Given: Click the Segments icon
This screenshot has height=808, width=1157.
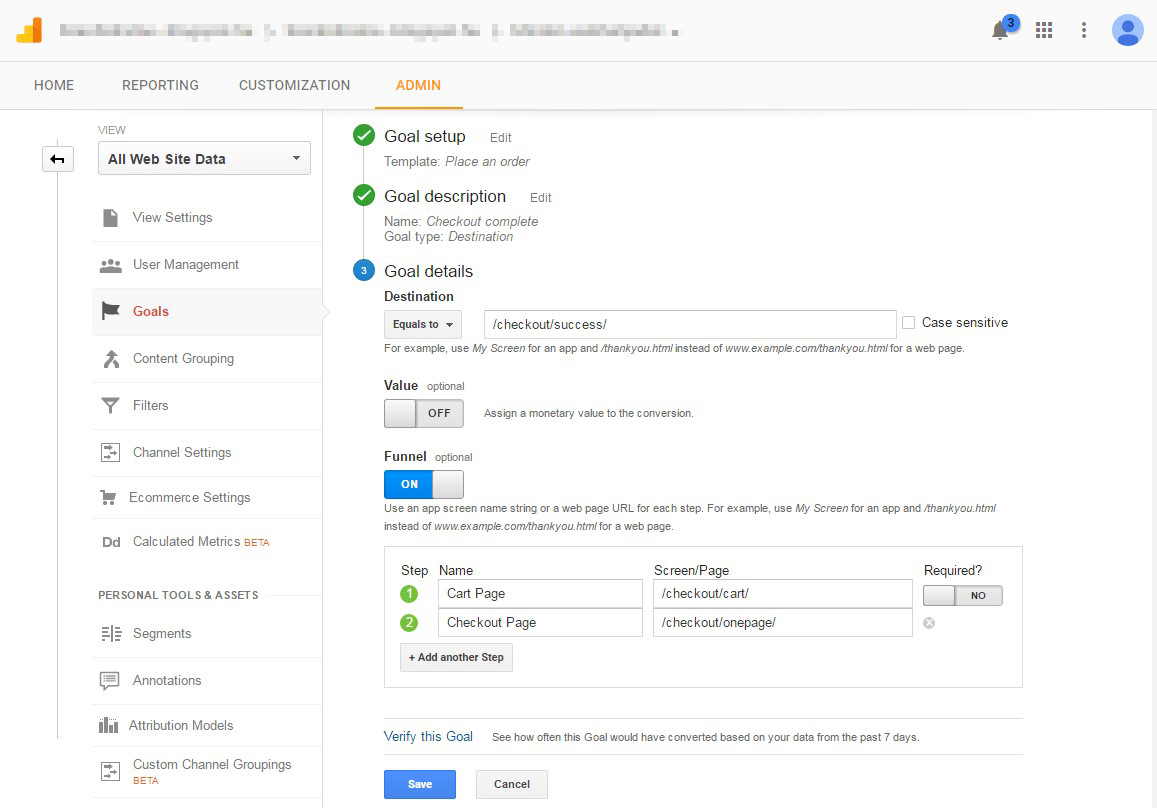Looking at the screenshot, I should pyautogui.click(x=111, y=634).
